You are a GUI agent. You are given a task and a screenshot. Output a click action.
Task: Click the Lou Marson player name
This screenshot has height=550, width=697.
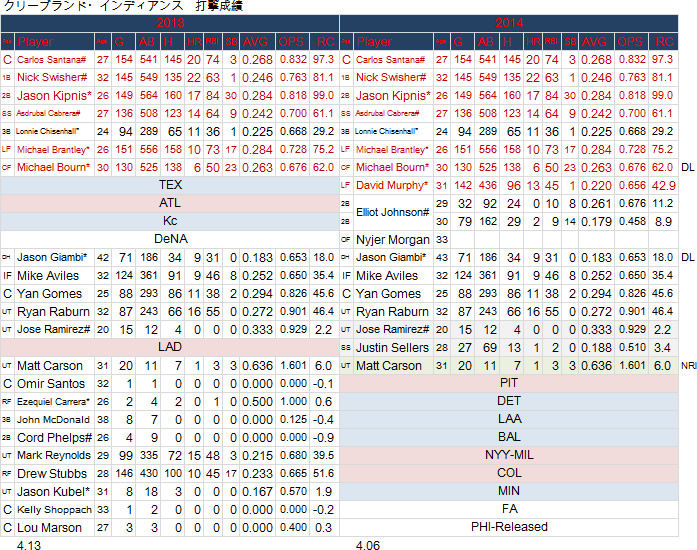[x=49, y=528]
